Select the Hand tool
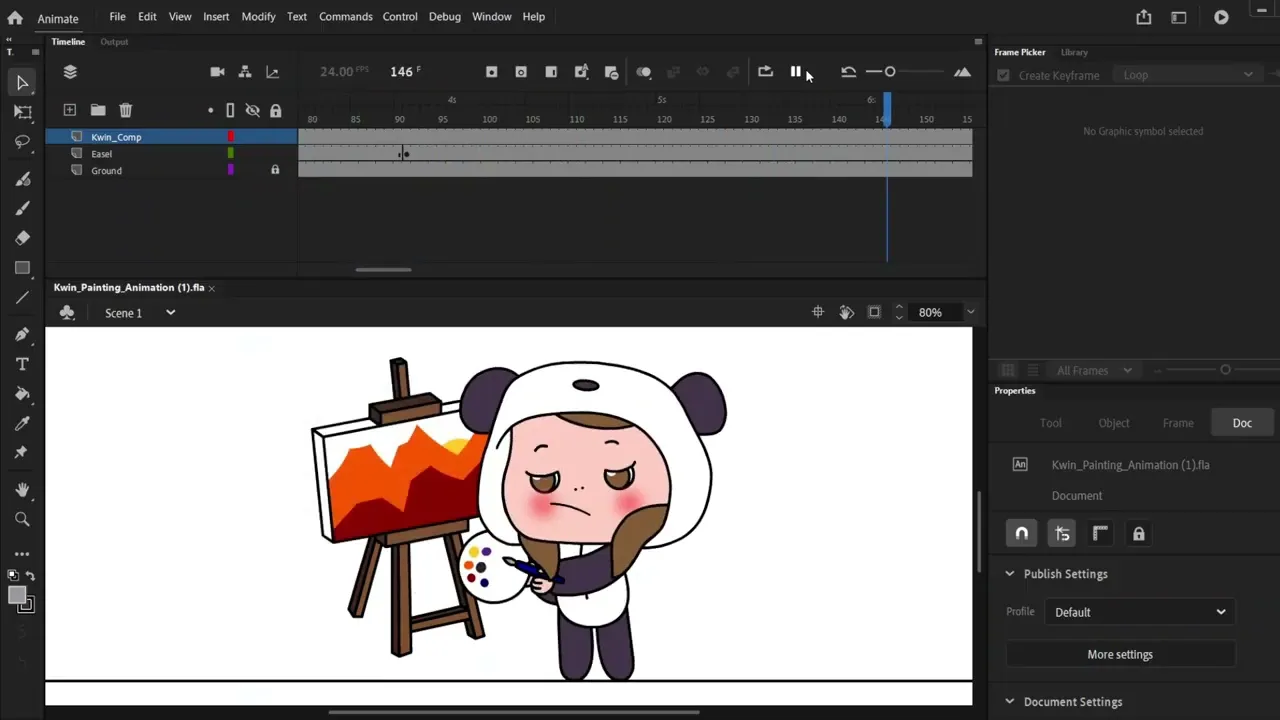Image resolution: width=1280 pixels, height=720 pixels. (x=22, y=490)
